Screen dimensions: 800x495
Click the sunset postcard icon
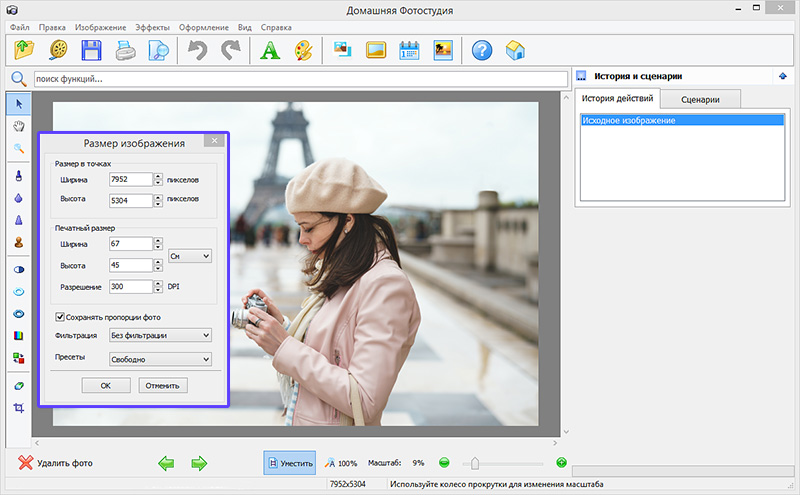click(443, 50)
